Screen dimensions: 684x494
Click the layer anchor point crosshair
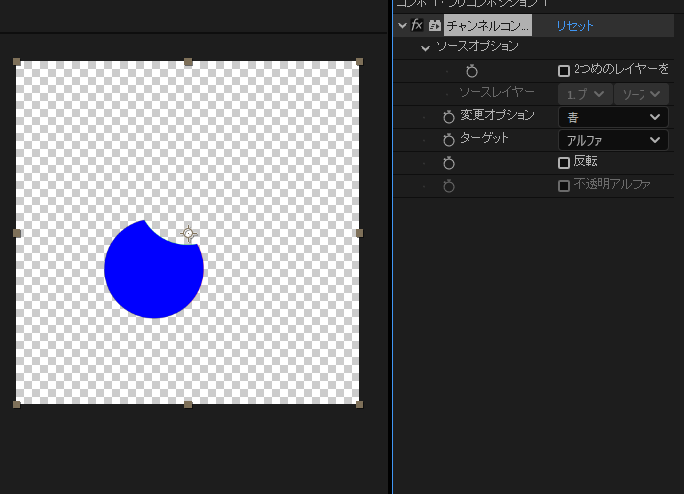188,235
